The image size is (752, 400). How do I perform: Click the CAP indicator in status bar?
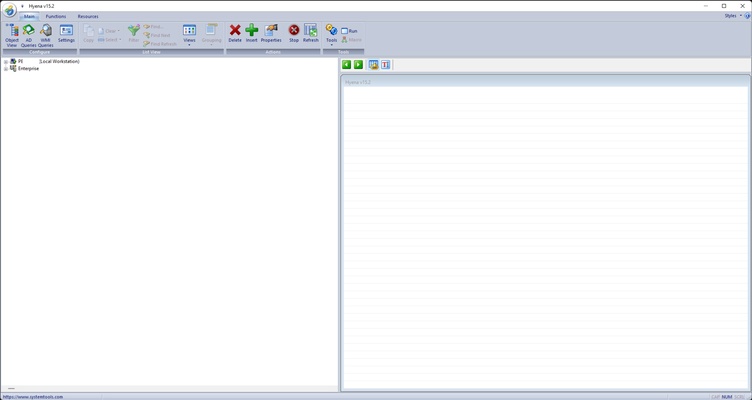(x=716, y=397)
